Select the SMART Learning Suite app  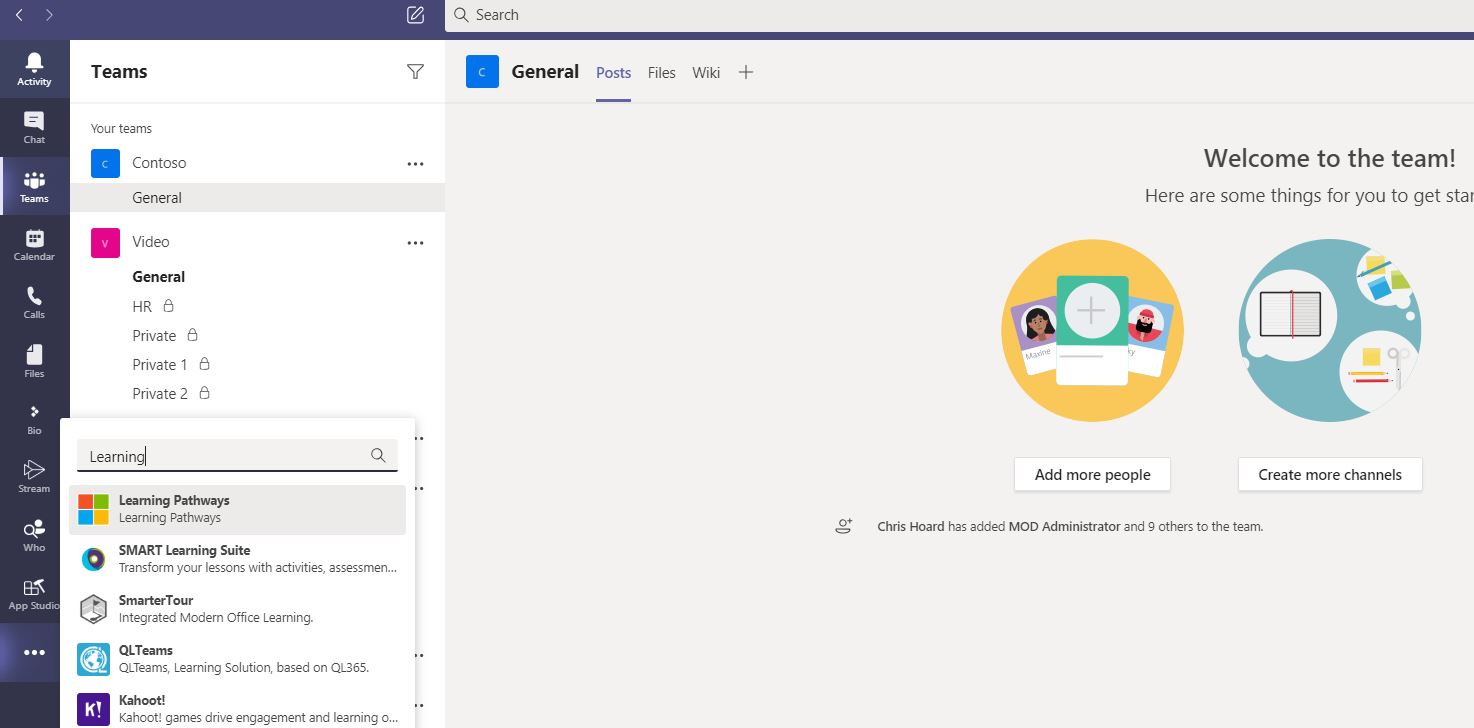[237, 559]
